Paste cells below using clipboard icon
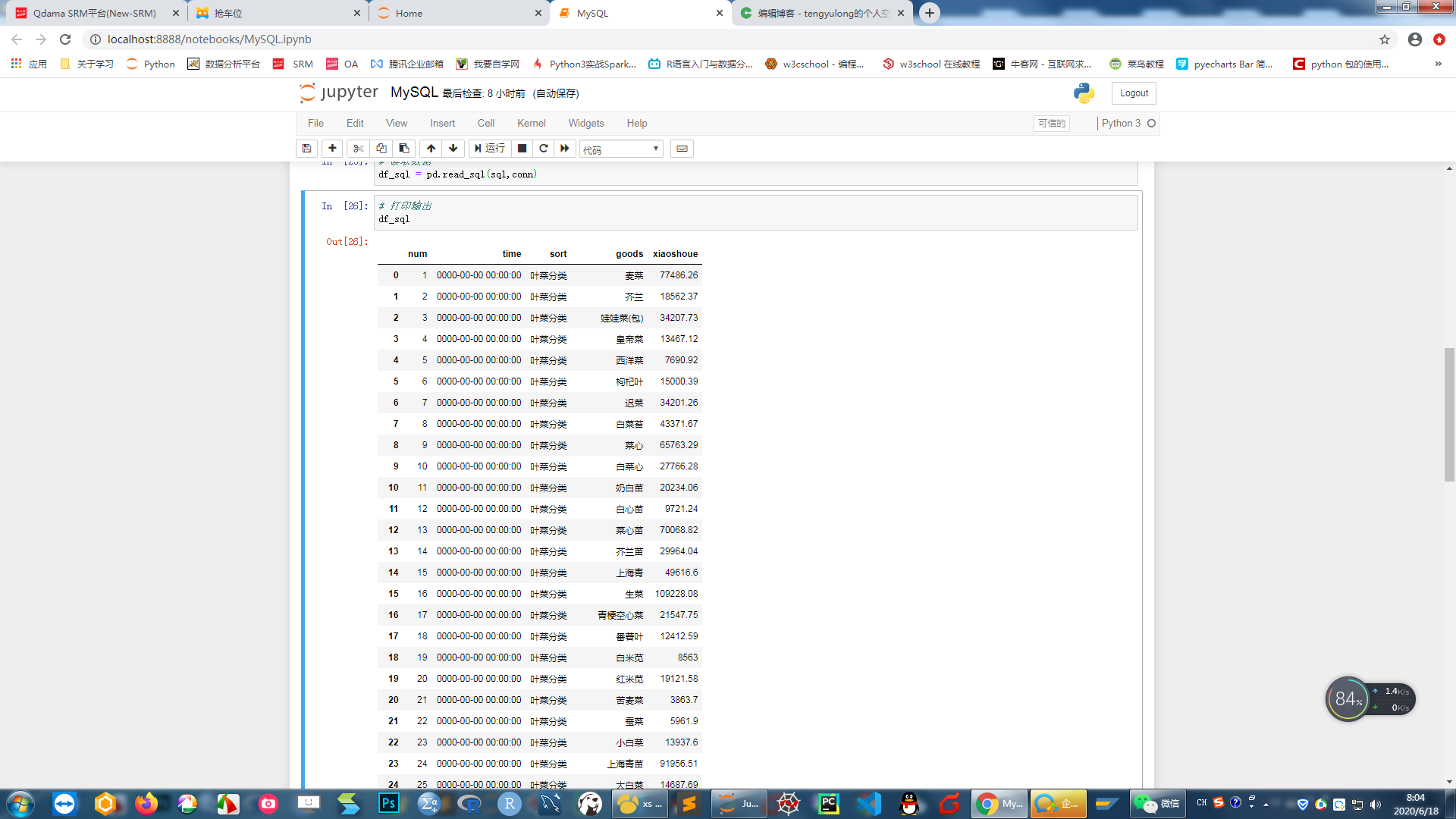This screenshot has height=819, width=1456. 404,149
